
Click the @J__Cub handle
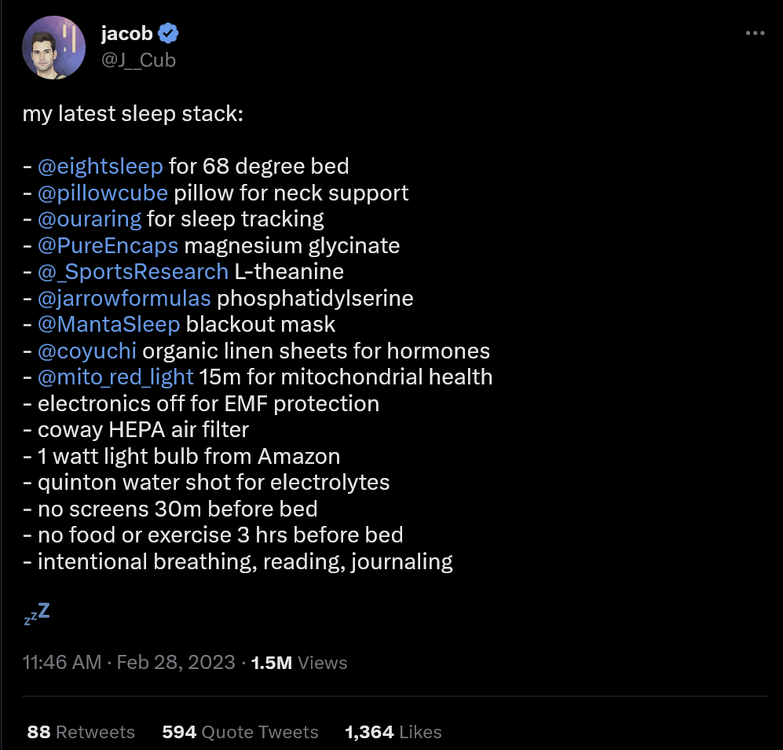coord(138,60)
